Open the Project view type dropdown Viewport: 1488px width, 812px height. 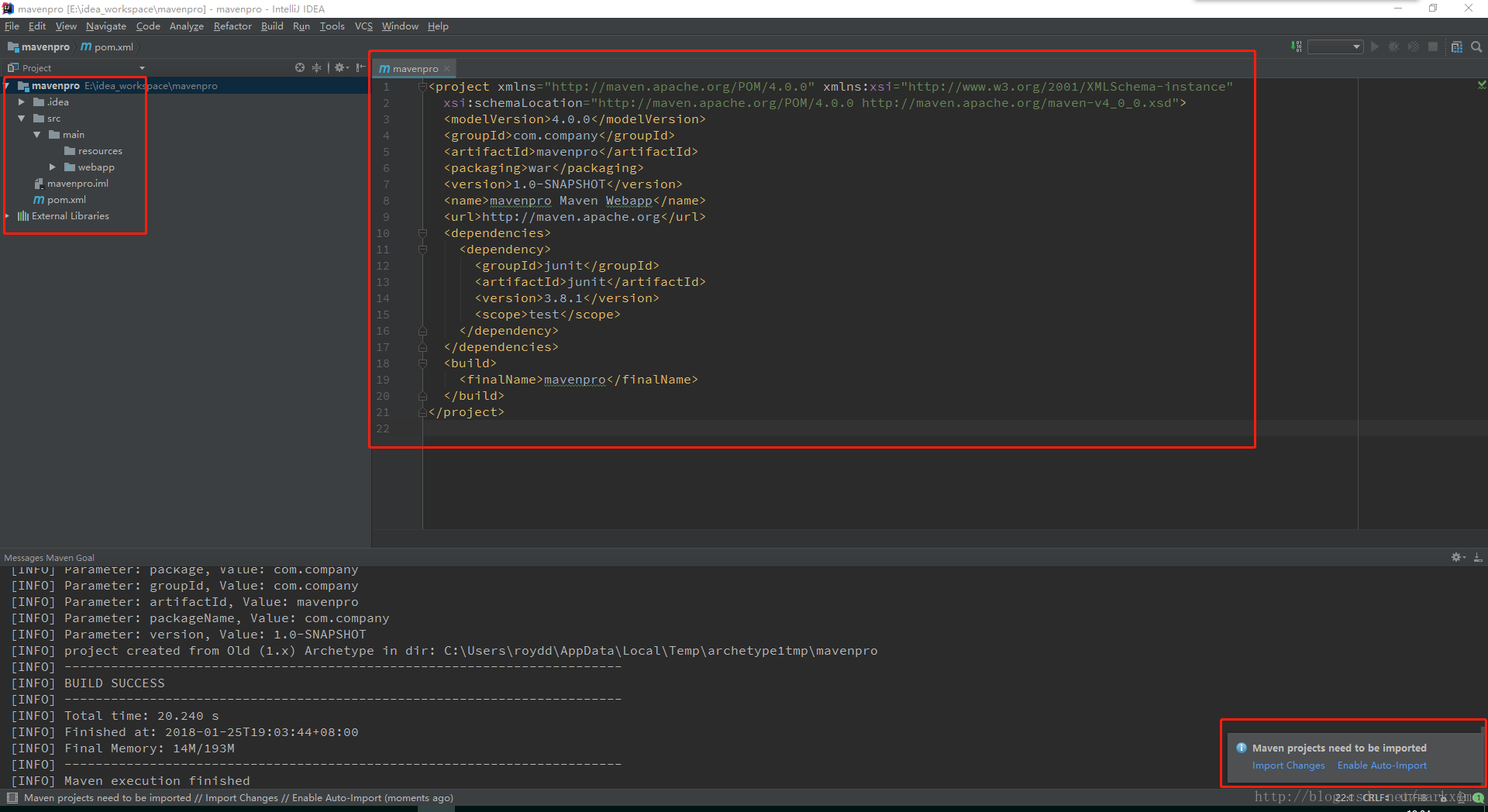(x=142, y=68)
